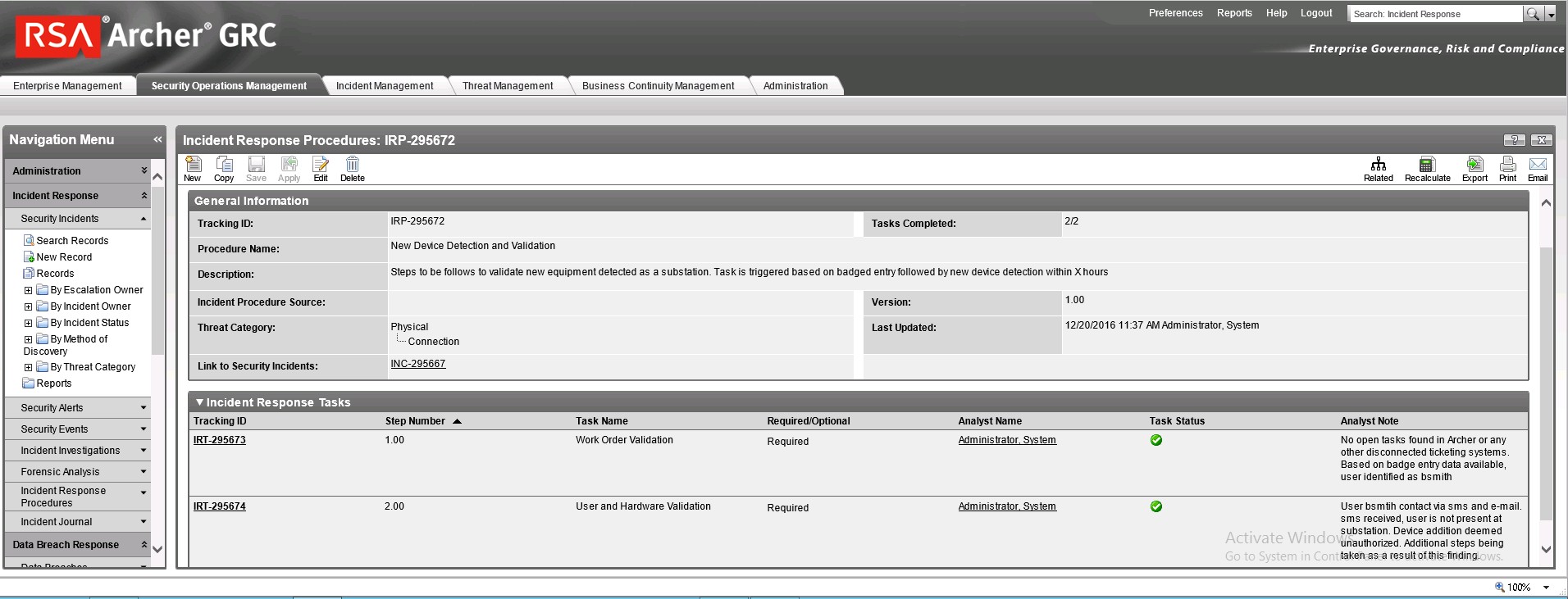Open linked incident INC-295667
Screen dimensions: 1568x599
tap(418, 364)
